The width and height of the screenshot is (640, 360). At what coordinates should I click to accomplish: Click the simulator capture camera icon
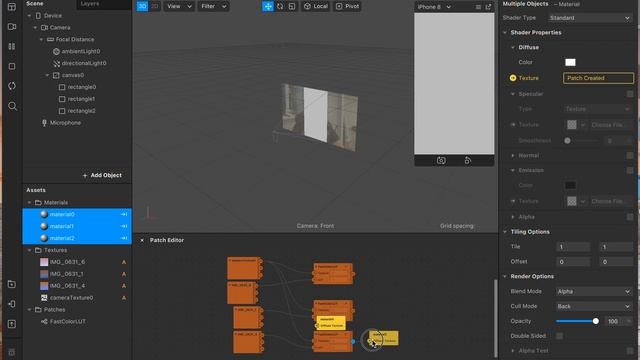(x=441, y=160)
